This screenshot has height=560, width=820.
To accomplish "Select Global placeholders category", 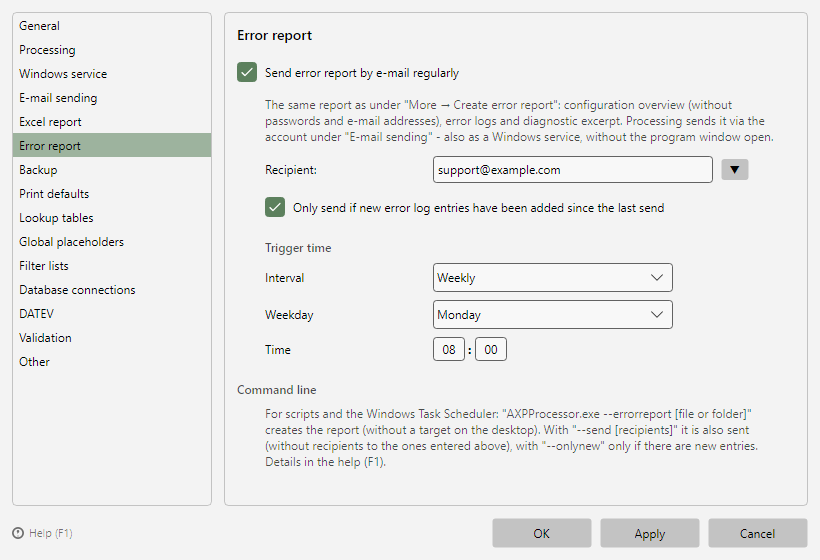I will (112, 242).
